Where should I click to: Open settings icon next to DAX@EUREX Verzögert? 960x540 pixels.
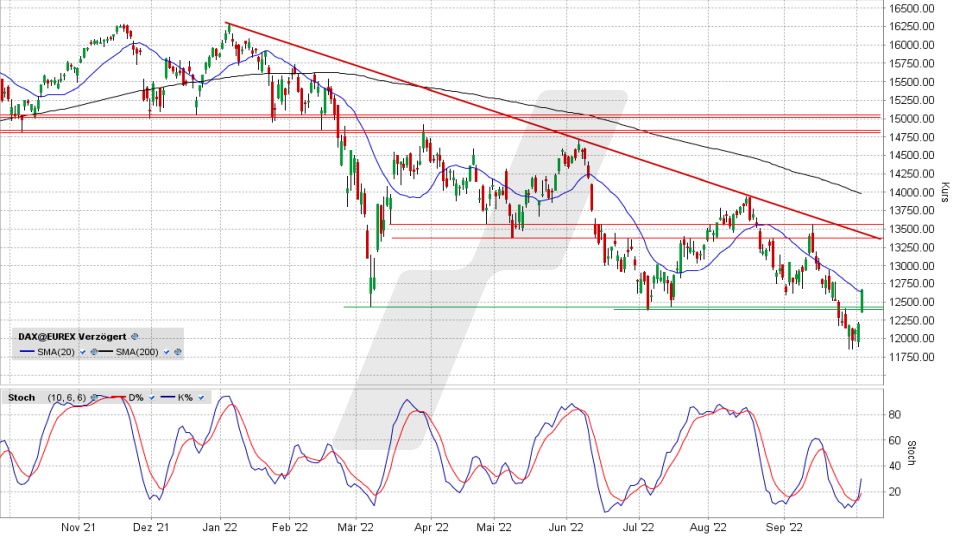click(x=135, y=337)
